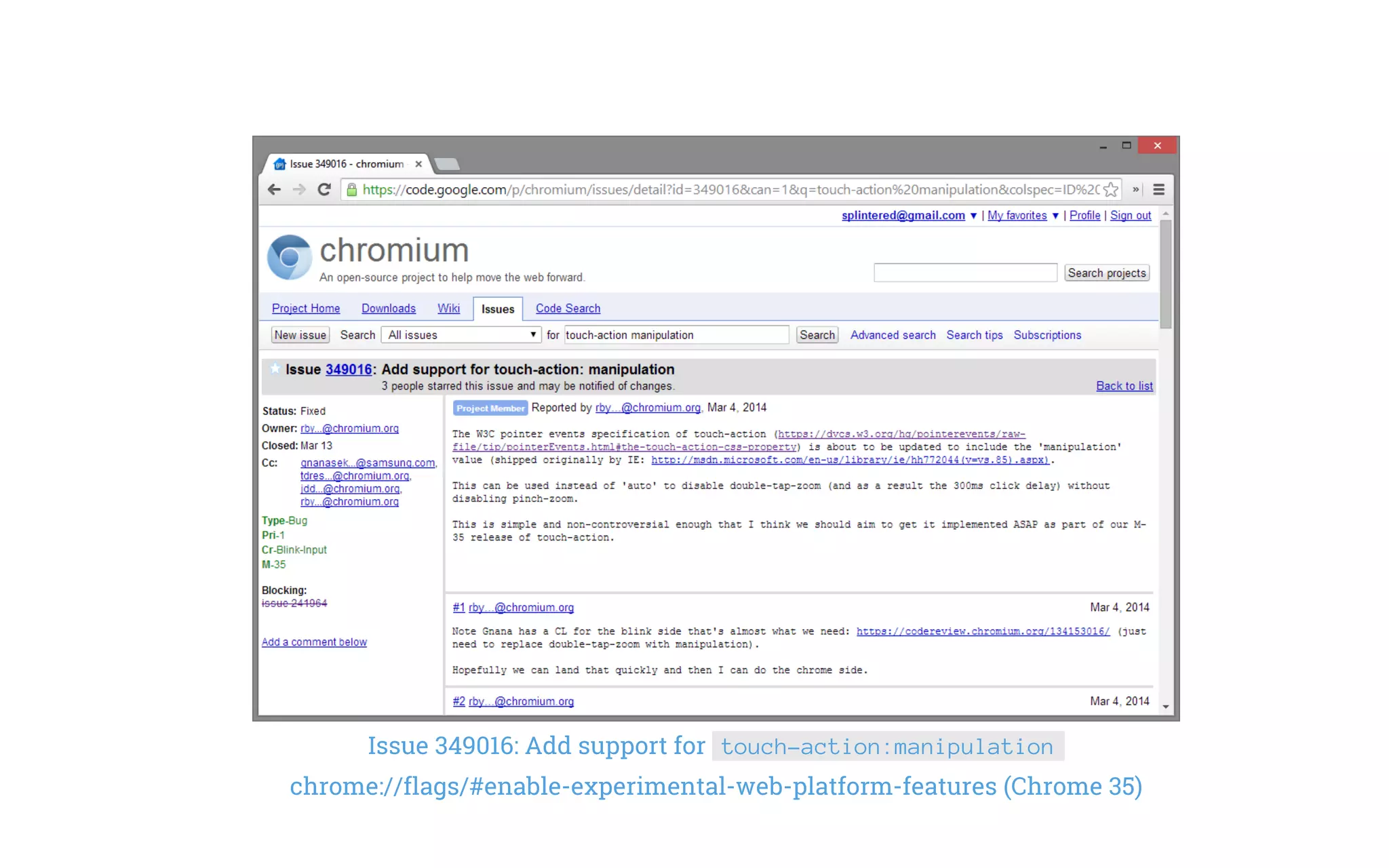Image resolution: width=1389 pixels, height=868 pixels.
Task: Open Search tips link
Action: coord(975,335)
